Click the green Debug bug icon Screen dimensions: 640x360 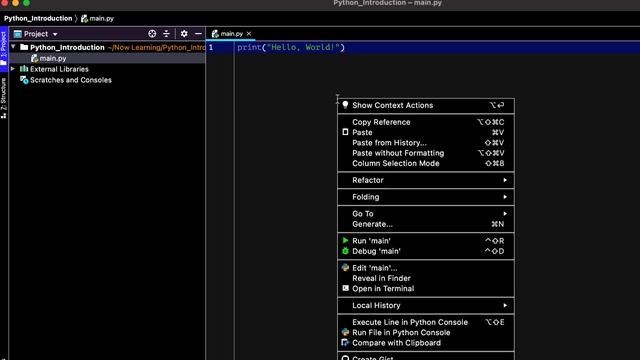[x=345, y=251]
